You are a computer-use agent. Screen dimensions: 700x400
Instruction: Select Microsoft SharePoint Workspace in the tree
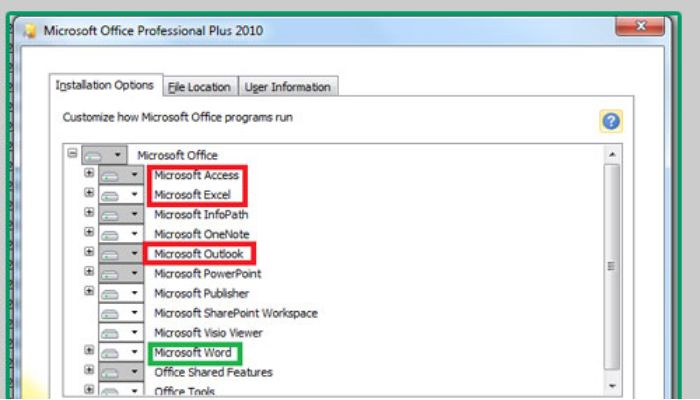tap(236, 313)
